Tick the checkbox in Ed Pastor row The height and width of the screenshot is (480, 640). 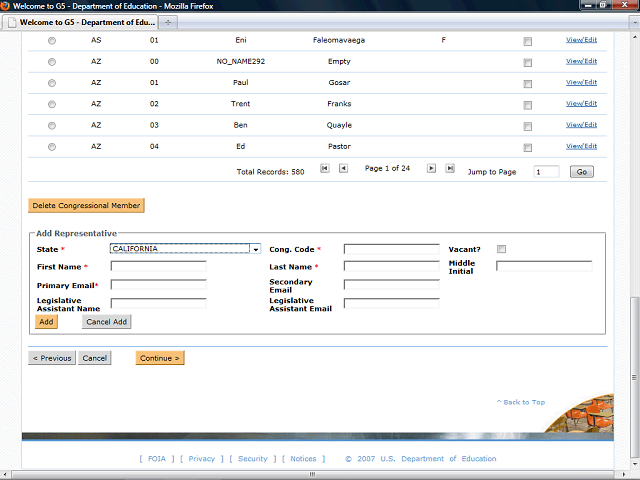pyautogui.click(x=528, y=146)
